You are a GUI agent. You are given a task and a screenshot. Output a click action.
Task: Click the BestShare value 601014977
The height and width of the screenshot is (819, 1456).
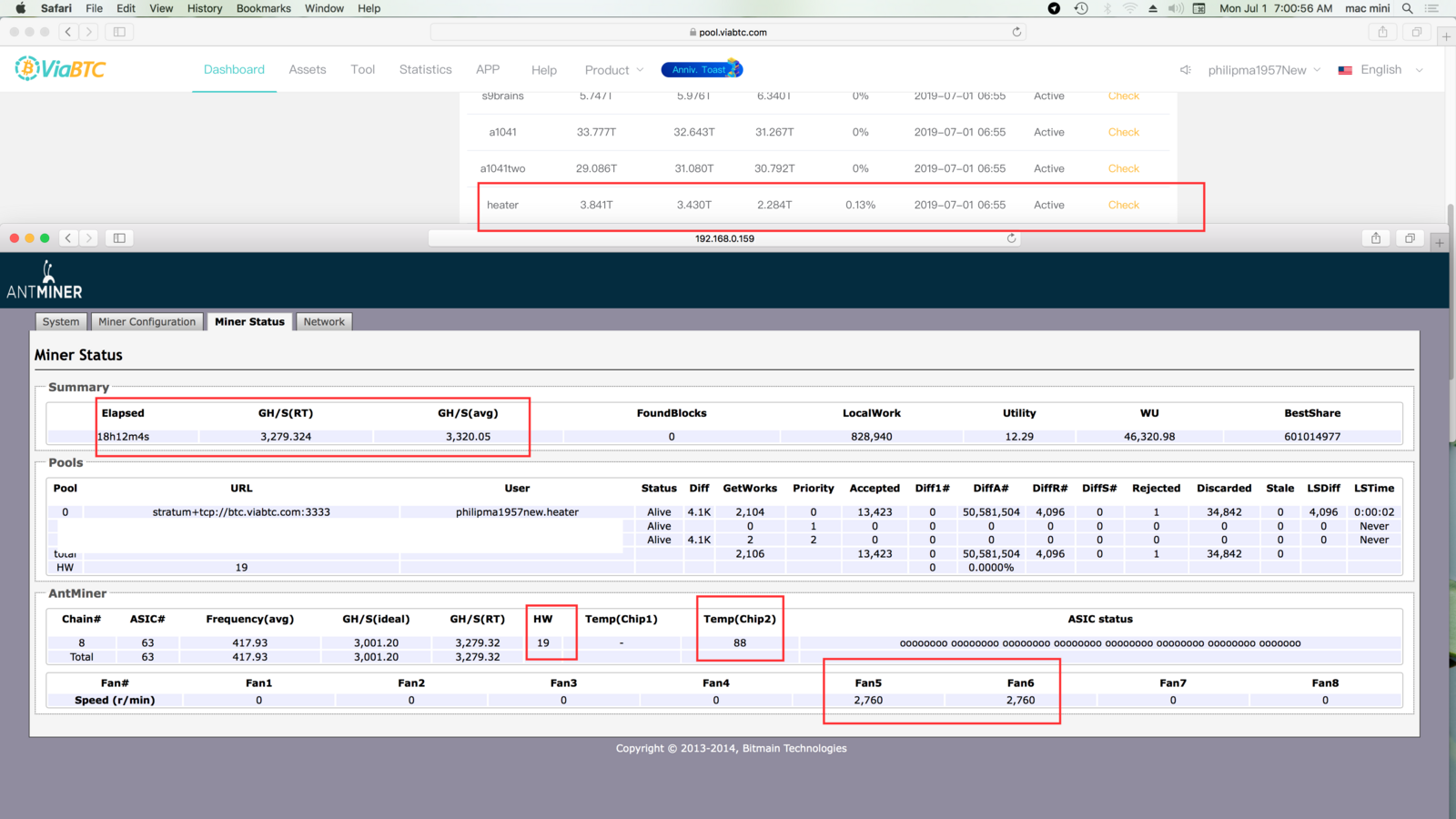(x=1312, y=437)
